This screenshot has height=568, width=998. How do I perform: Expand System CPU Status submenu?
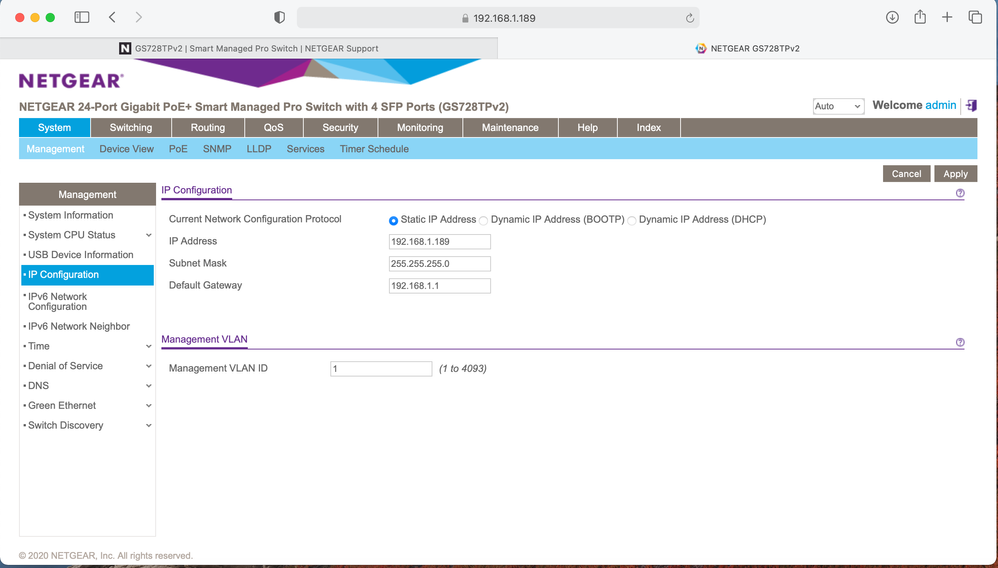148,235
